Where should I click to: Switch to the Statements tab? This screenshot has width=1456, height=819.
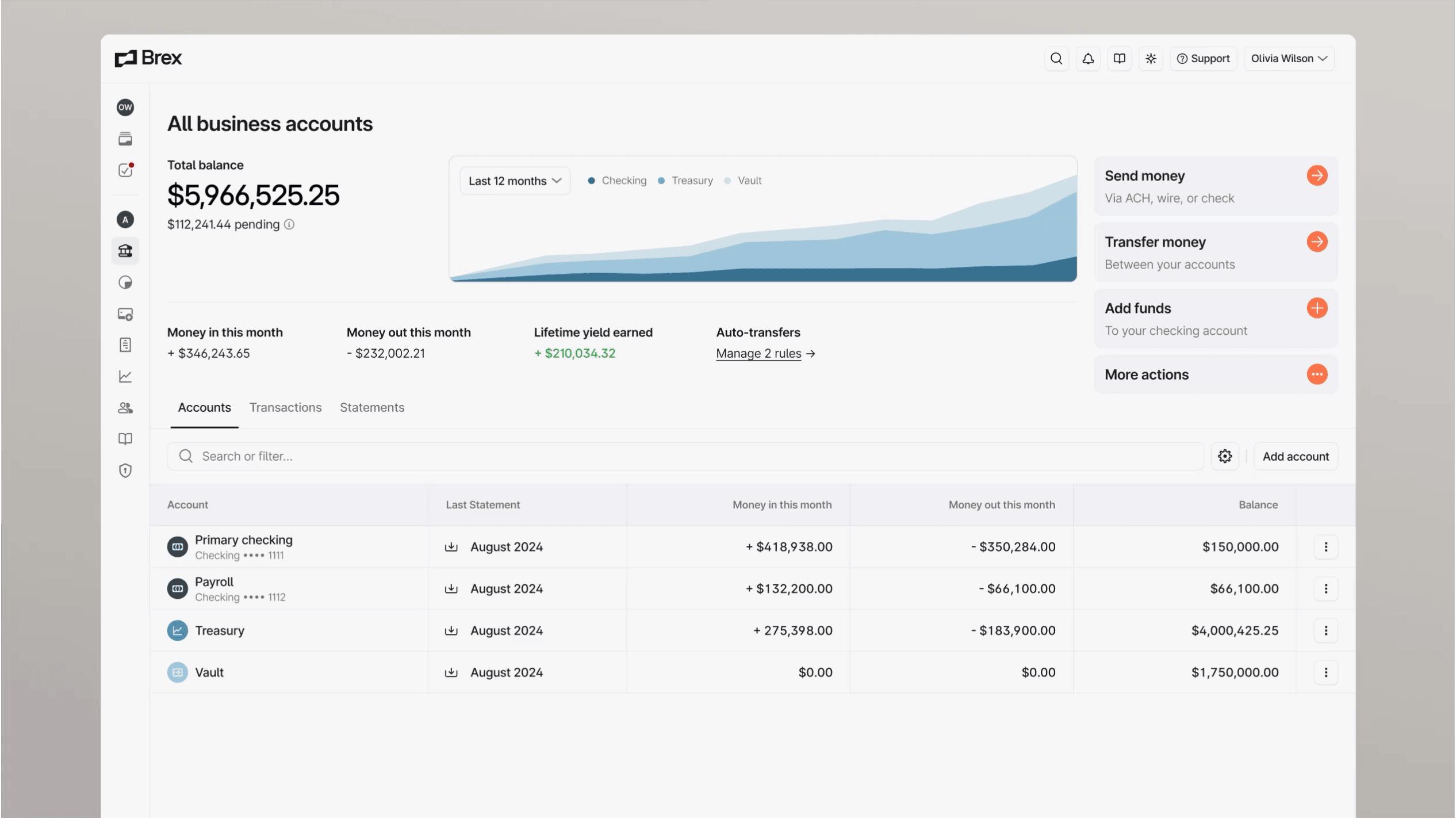pyautogui.click(x=371, y=407)
